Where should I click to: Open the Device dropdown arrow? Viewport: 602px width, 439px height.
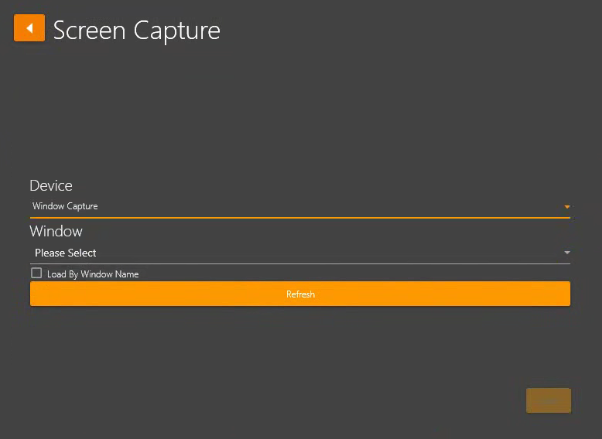click(566, 207)
